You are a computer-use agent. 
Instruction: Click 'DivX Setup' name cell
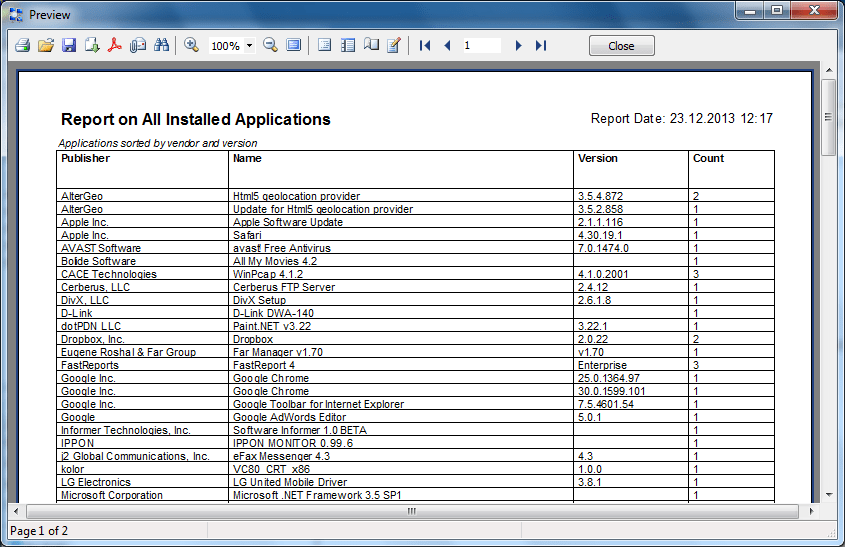401,300
